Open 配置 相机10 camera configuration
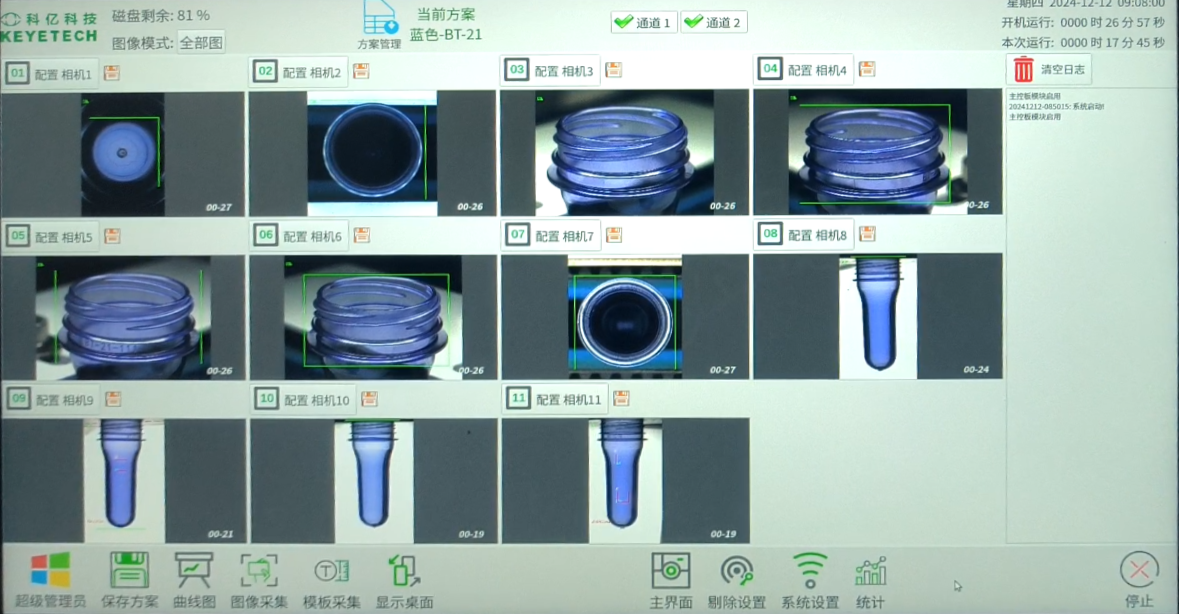The image size is (1179, 614). point(316,400)
